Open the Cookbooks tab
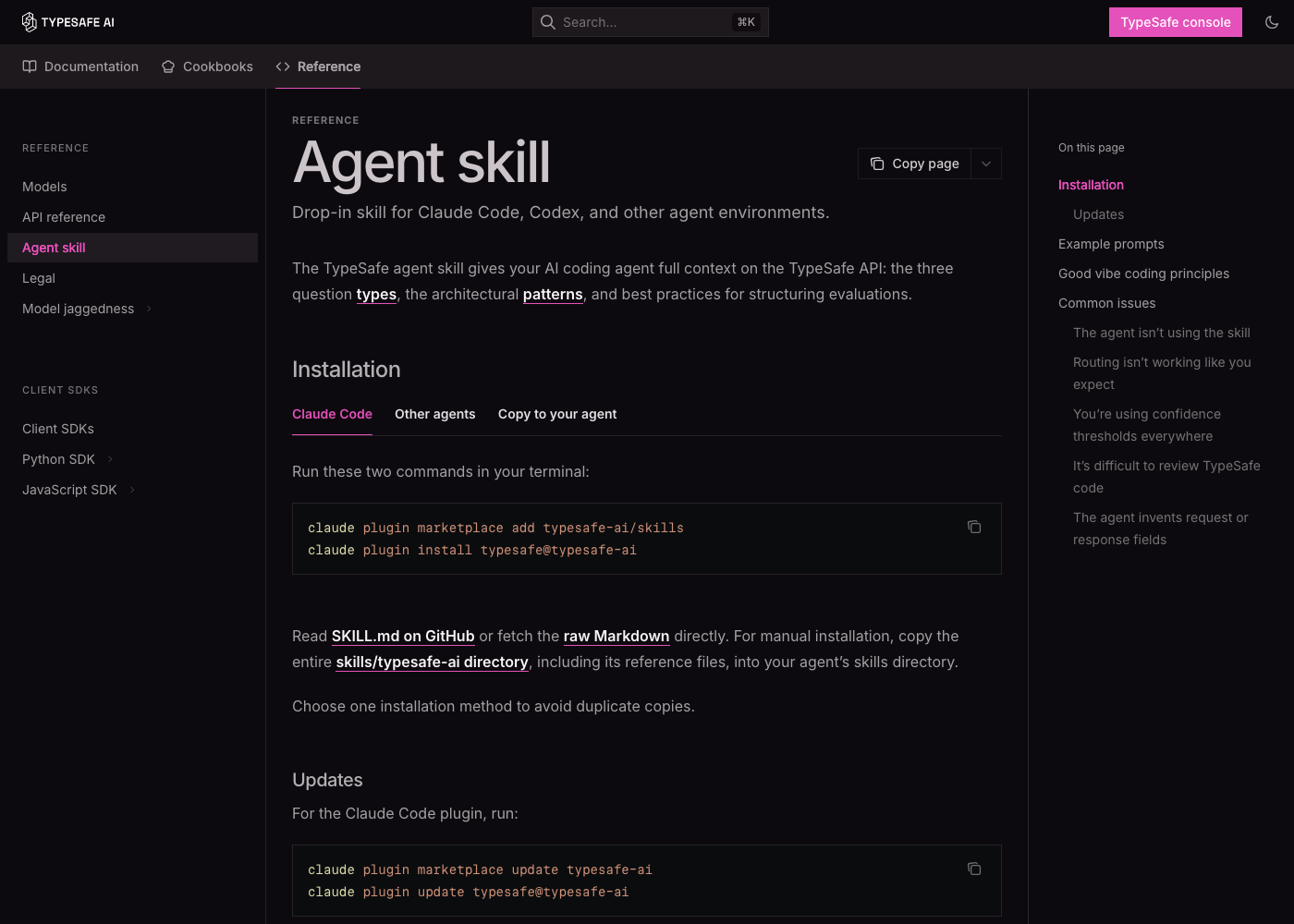This screenshot has width=1294, height=924. pyautogui.click(x=207, y=67)
